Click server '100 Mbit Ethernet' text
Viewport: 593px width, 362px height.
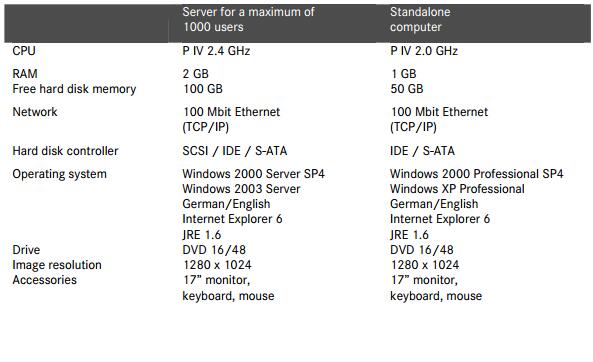231,112
